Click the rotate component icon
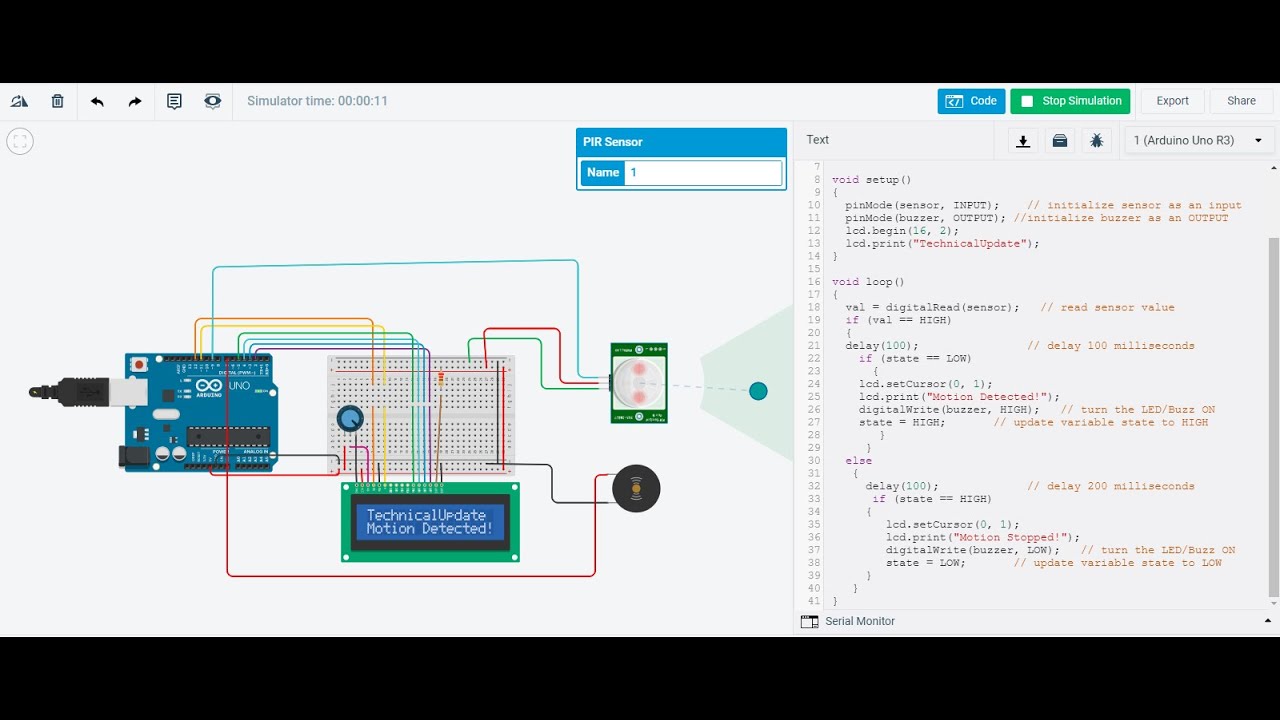 pos(19,101)
